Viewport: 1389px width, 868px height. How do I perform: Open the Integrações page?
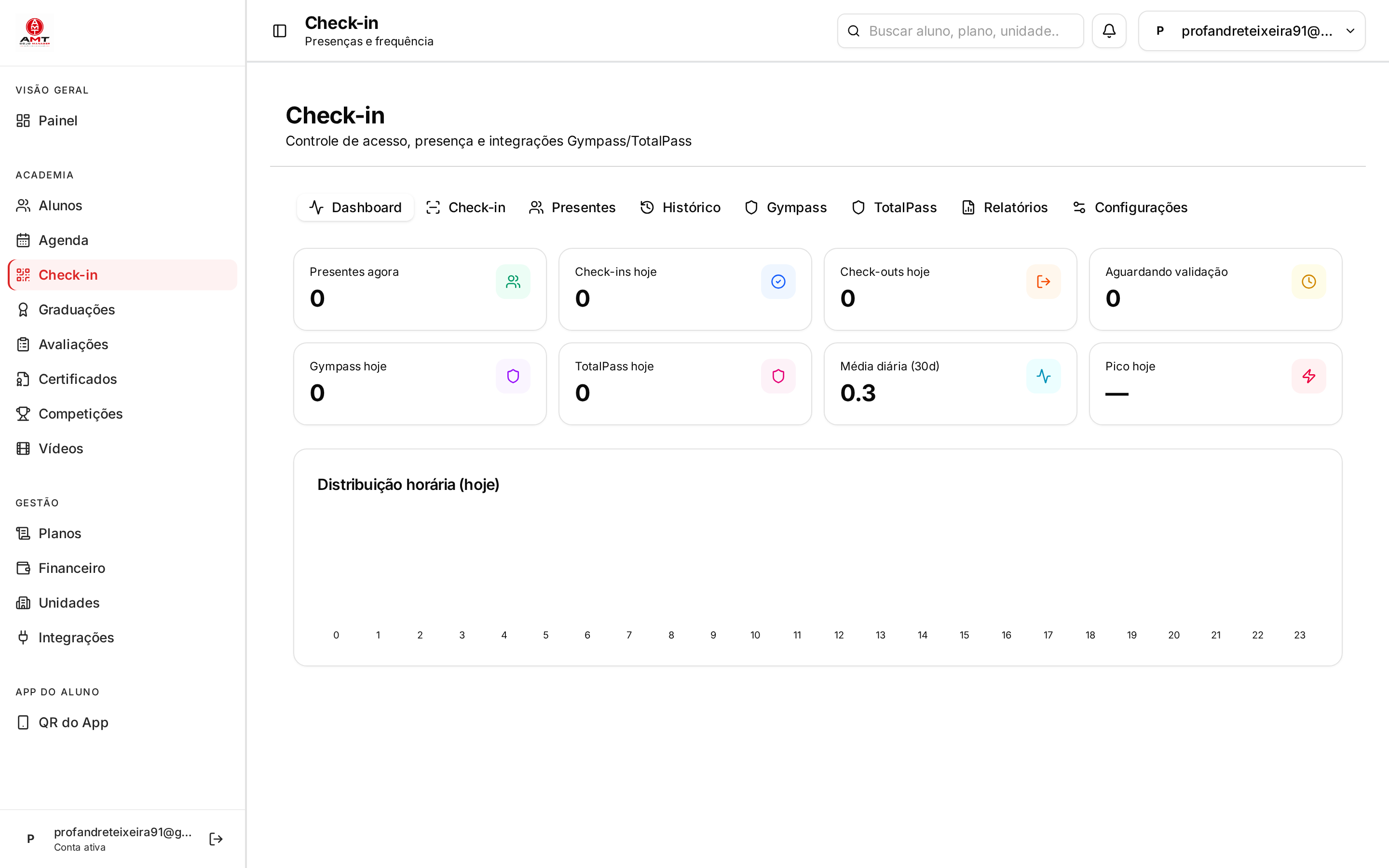point(122,637)
